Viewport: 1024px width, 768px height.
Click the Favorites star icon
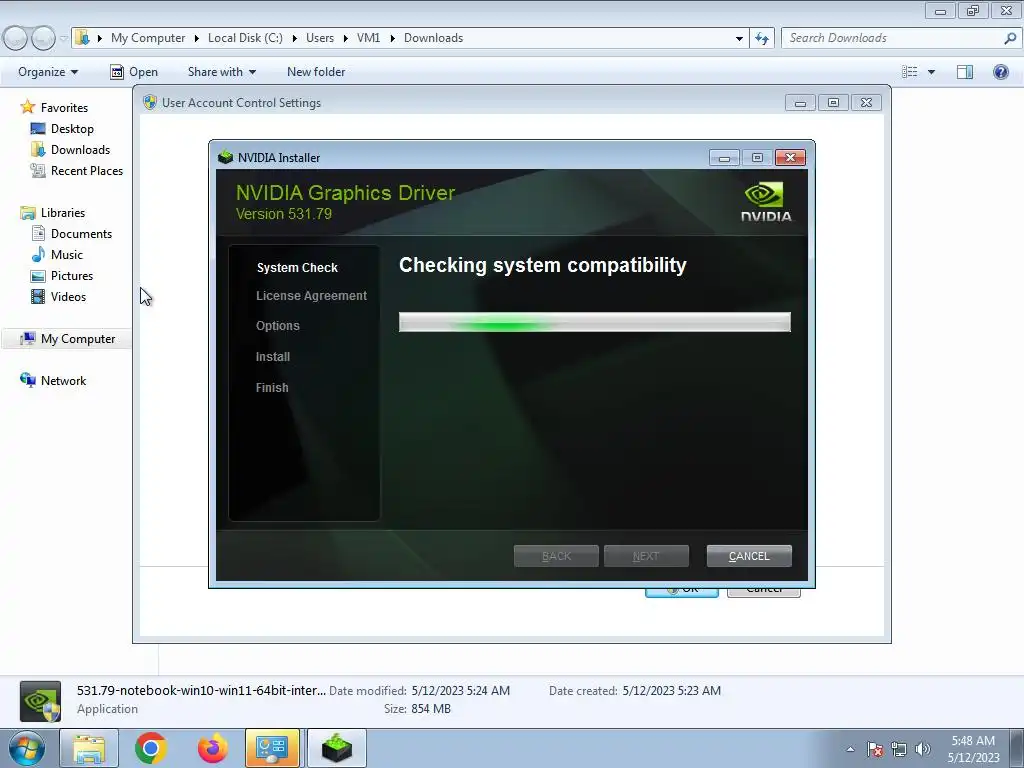(27, 106)
